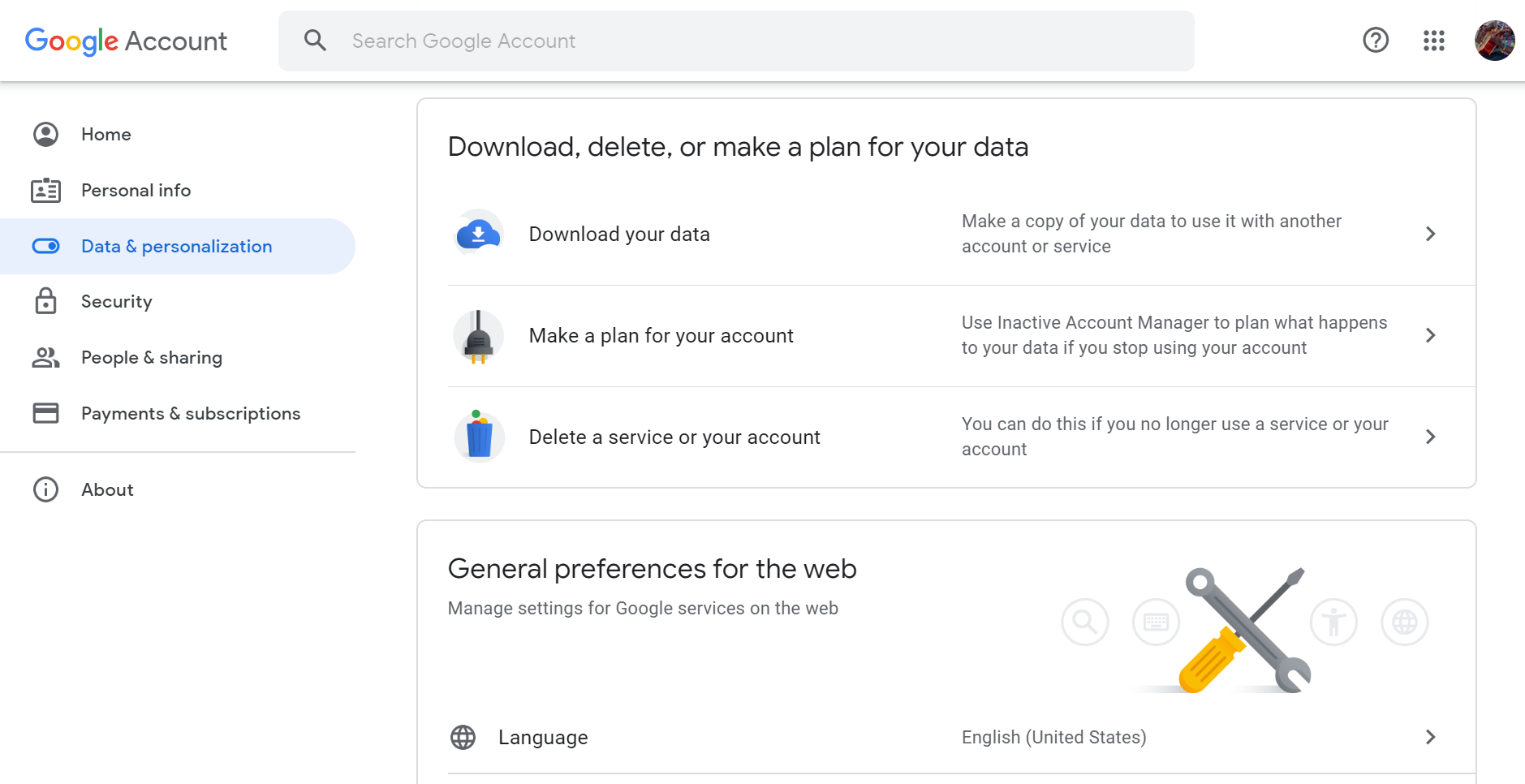Viewport: 1525px width, 784px height.
Task: Open People & sharing section
Action: pos(178,357)
